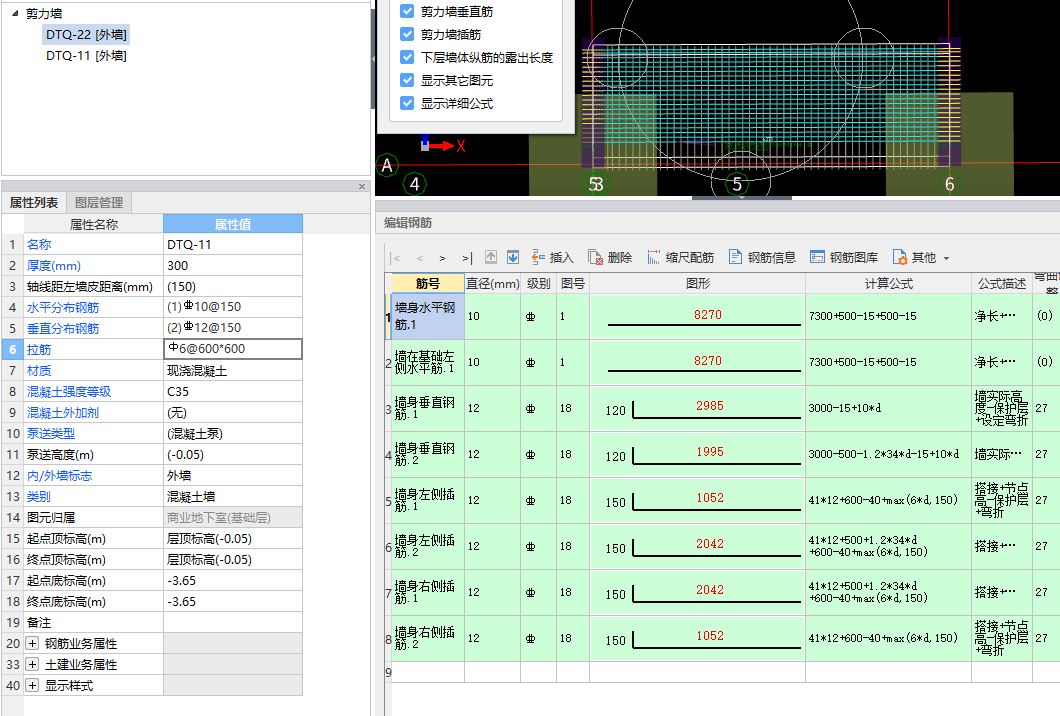Close the property list panel
This screenshot has height=716, width=1060.
click(362, 187)
